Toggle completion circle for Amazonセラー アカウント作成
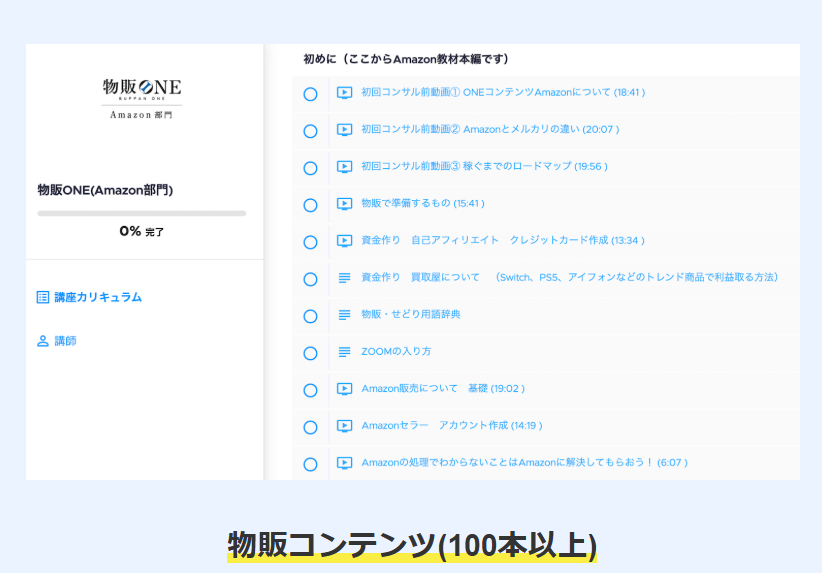Image resolution: width=822 pixels, height=573 pixels. tap(310, 427)
